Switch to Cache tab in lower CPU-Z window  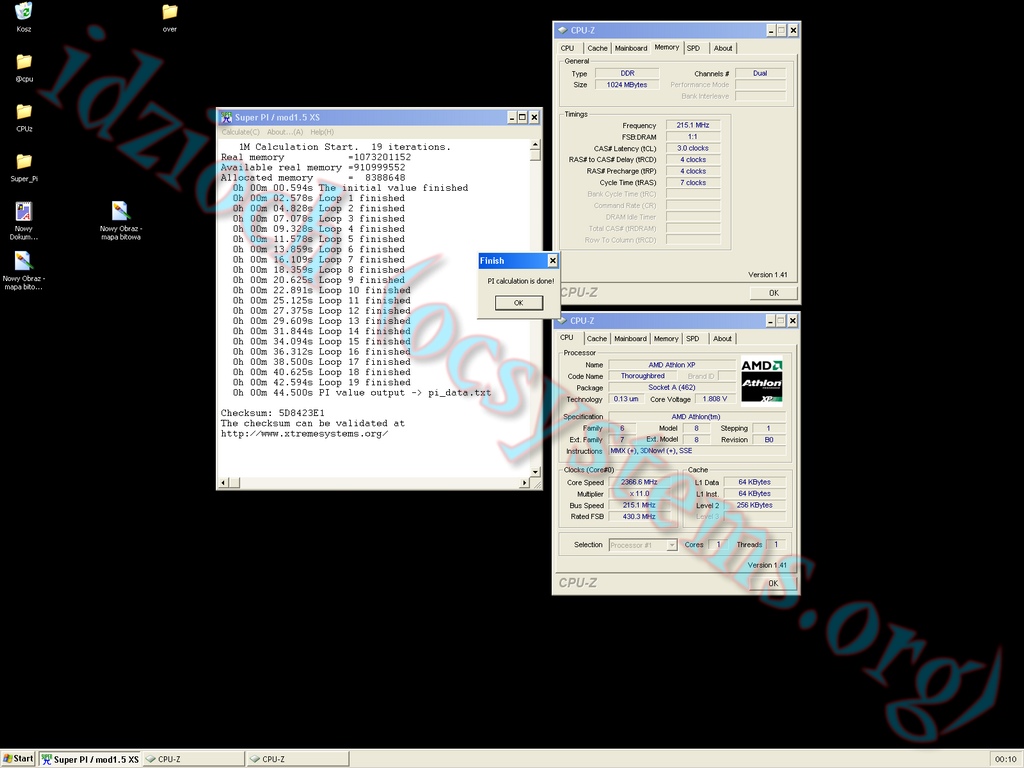(x=596, y=339)
